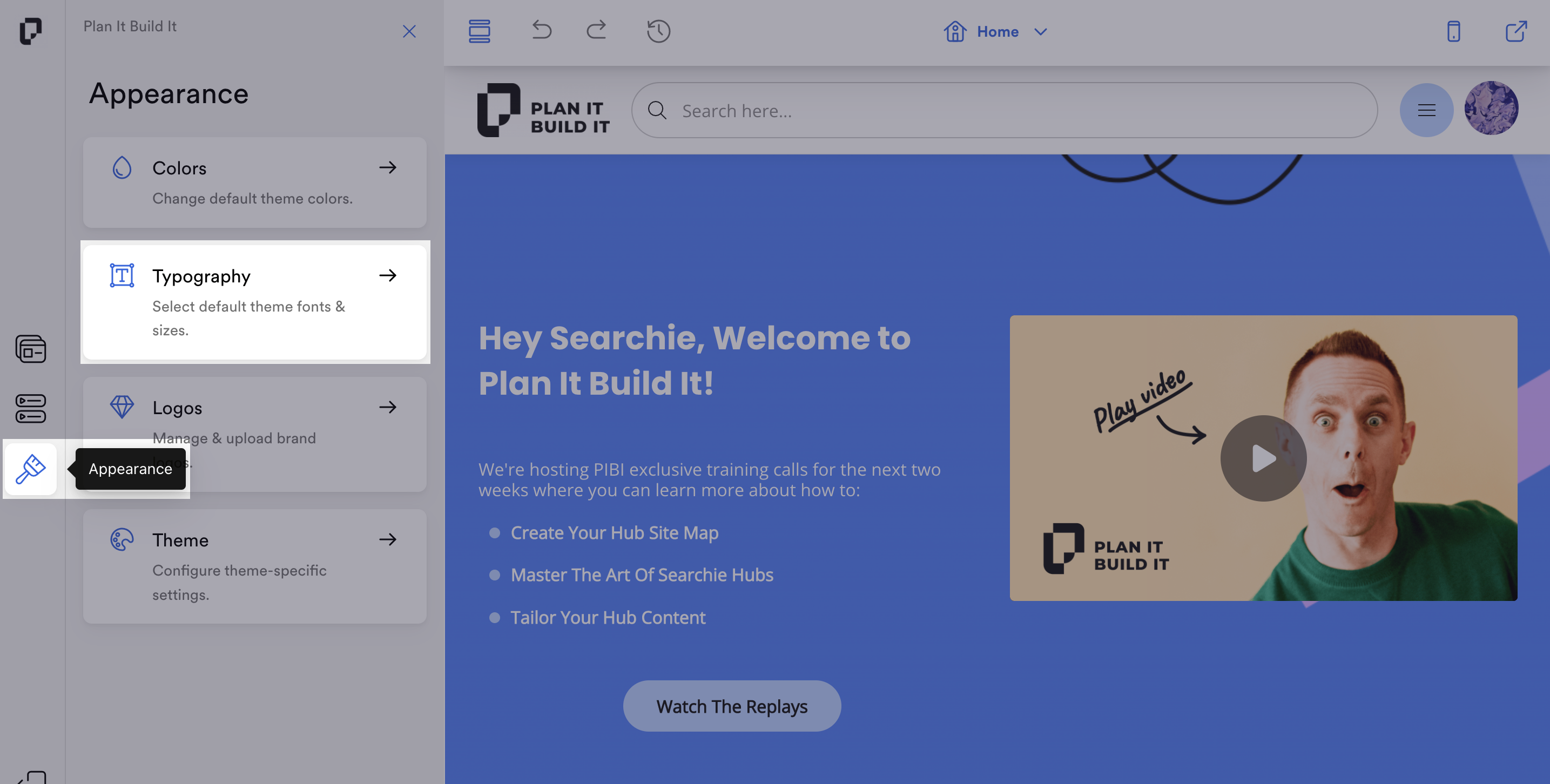This screenshot has width=1550, height=784.
Task: Open the Theme settings card
Action: 254,566
